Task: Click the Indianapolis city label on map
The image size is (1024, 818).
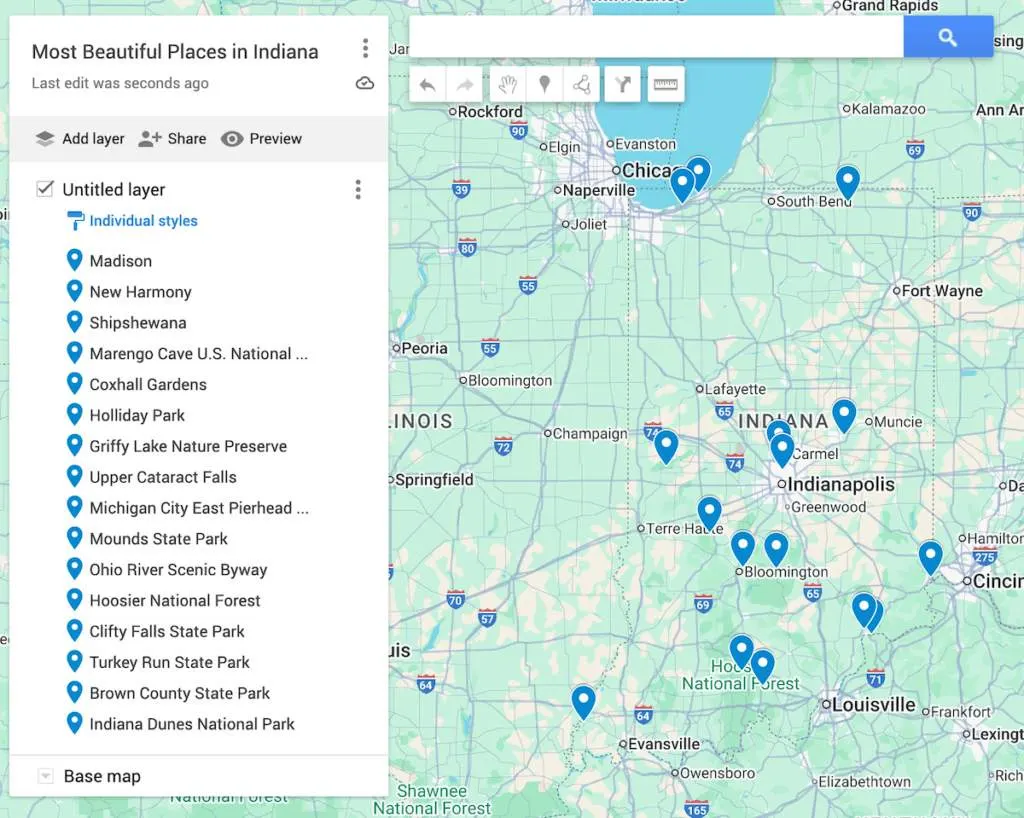Action: (x=840, y=484)
